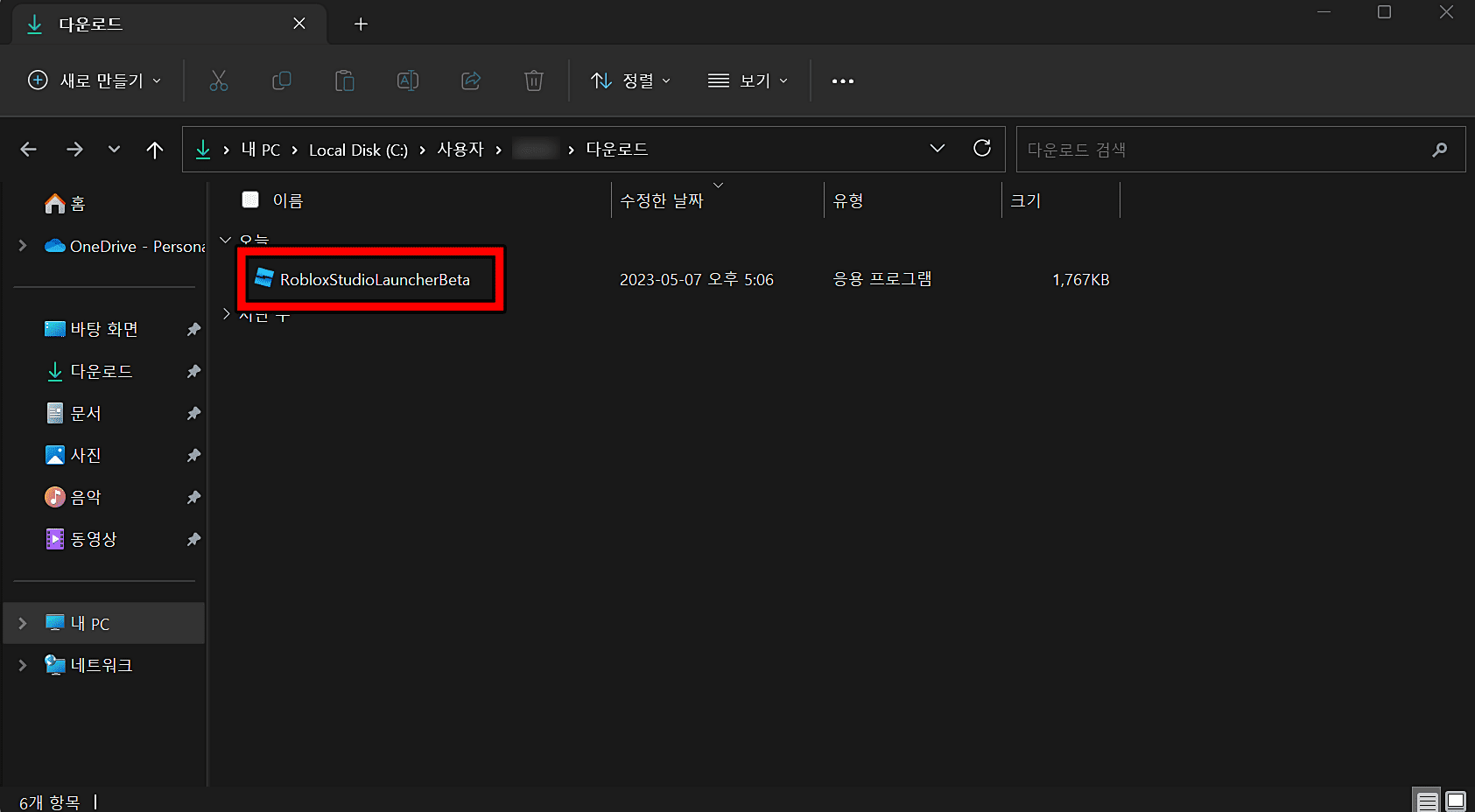Viewport: 1475px width, 812px height.
Task: Open the 새로 만들기 dropdown
Action: tap(95, 80)
